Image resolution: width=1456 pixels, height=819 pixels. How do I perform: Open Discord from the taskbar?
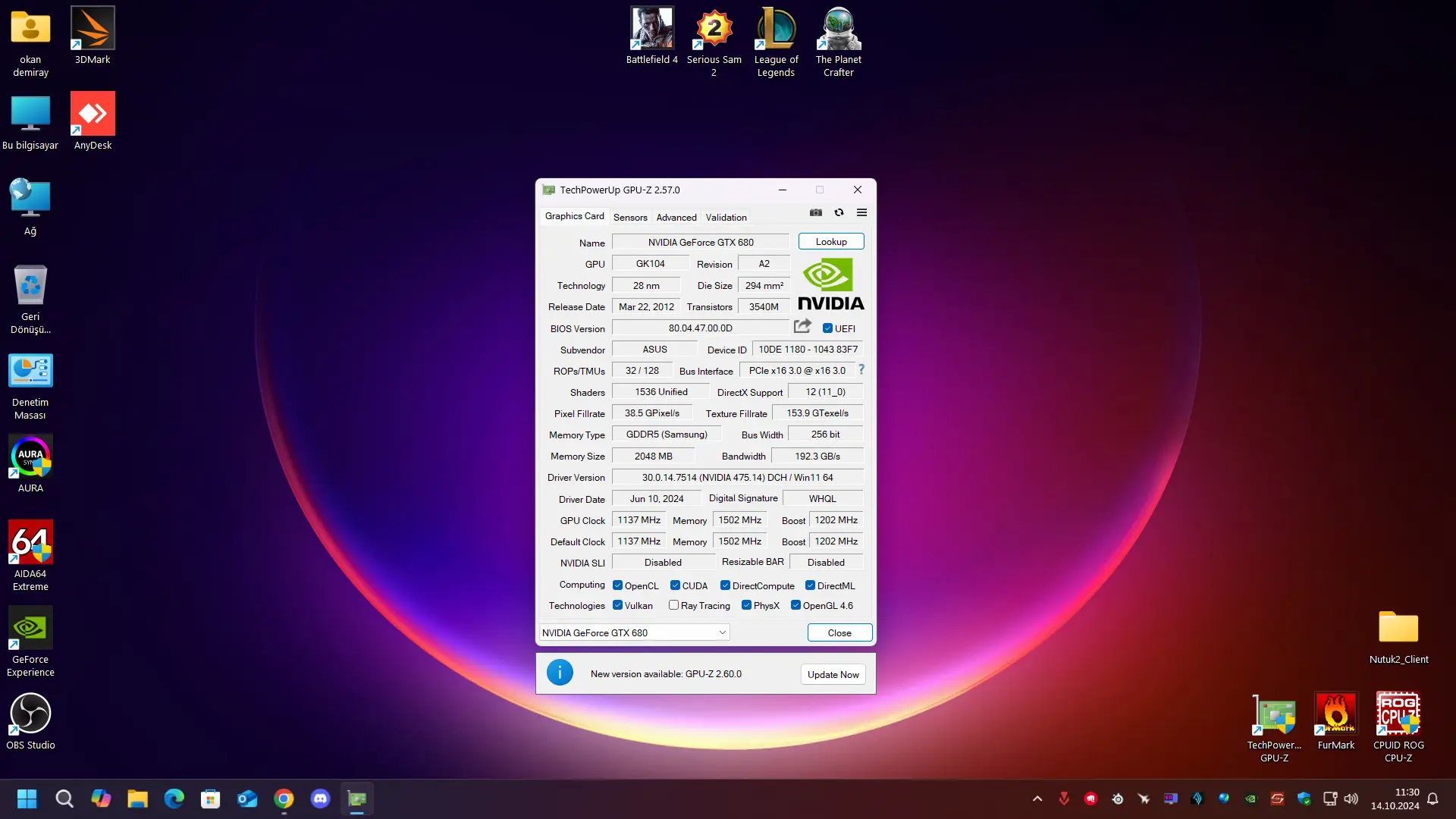pos(320,799)
